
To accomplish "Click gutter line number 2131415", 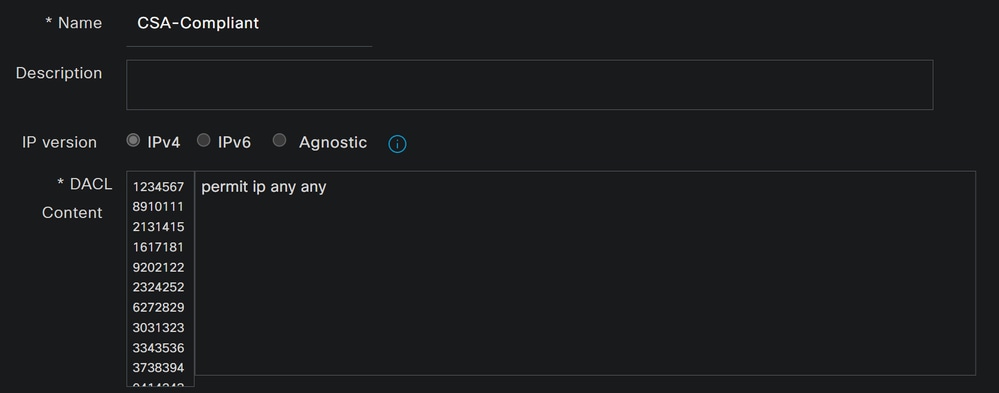I will 159,227.
